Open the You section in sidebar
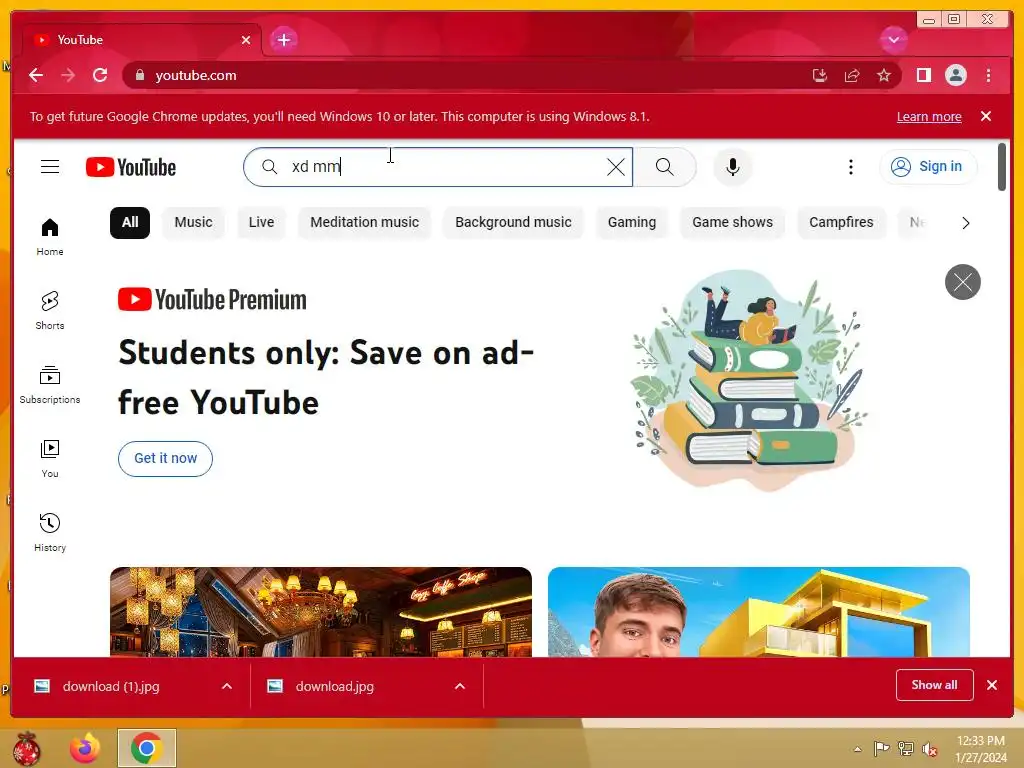1024x768 pixels. 50,458
